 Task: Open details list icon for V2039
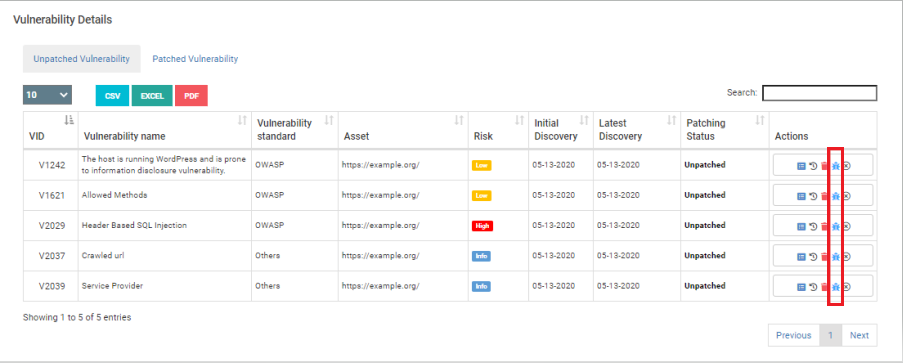pyautogui.click(x=801, y=287)
